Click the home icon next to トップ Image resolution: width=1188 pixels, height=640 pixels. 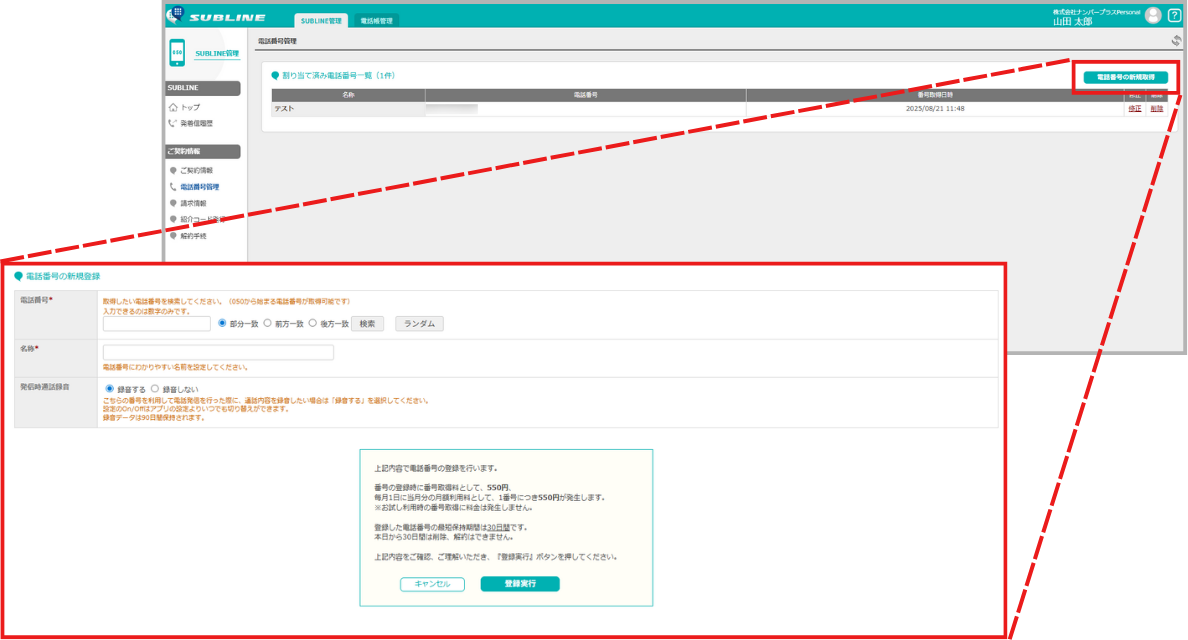point(173,107)
